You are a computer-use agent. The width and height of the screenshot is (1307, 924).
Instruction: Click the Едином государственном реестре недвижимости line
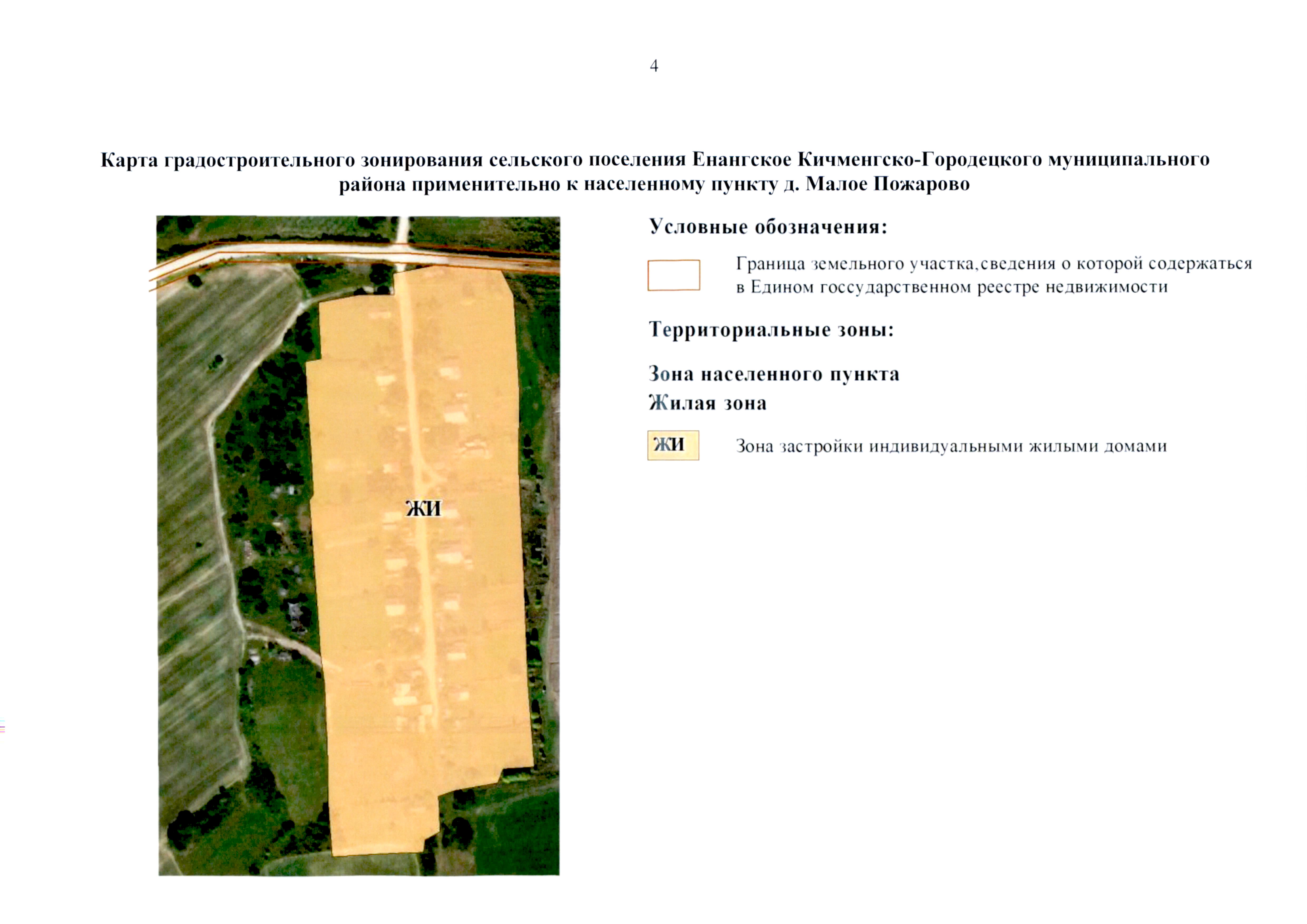[952, 287]
